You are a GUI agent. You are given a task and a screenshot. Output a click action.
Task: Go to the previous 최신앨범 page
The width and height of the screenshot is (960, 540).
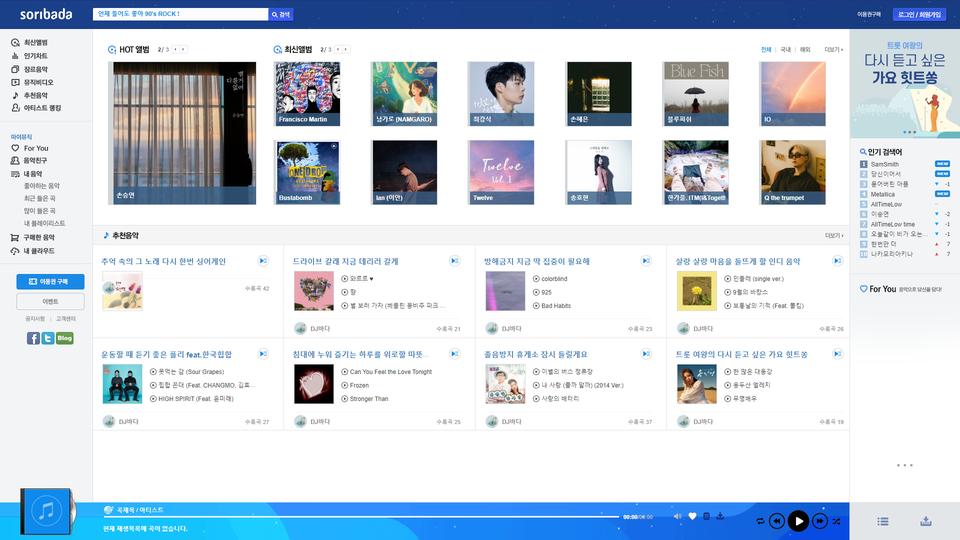(338, 50)
